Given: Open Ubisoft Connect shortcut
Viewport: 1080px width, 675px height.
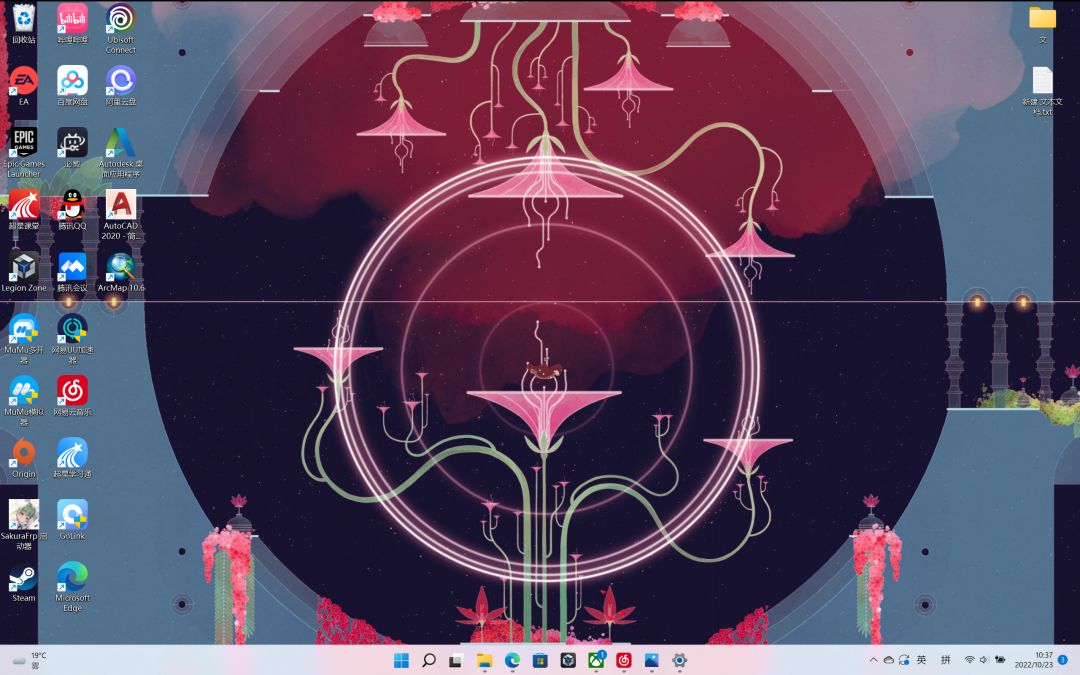Looking at the screenshot, I should 121,28.
